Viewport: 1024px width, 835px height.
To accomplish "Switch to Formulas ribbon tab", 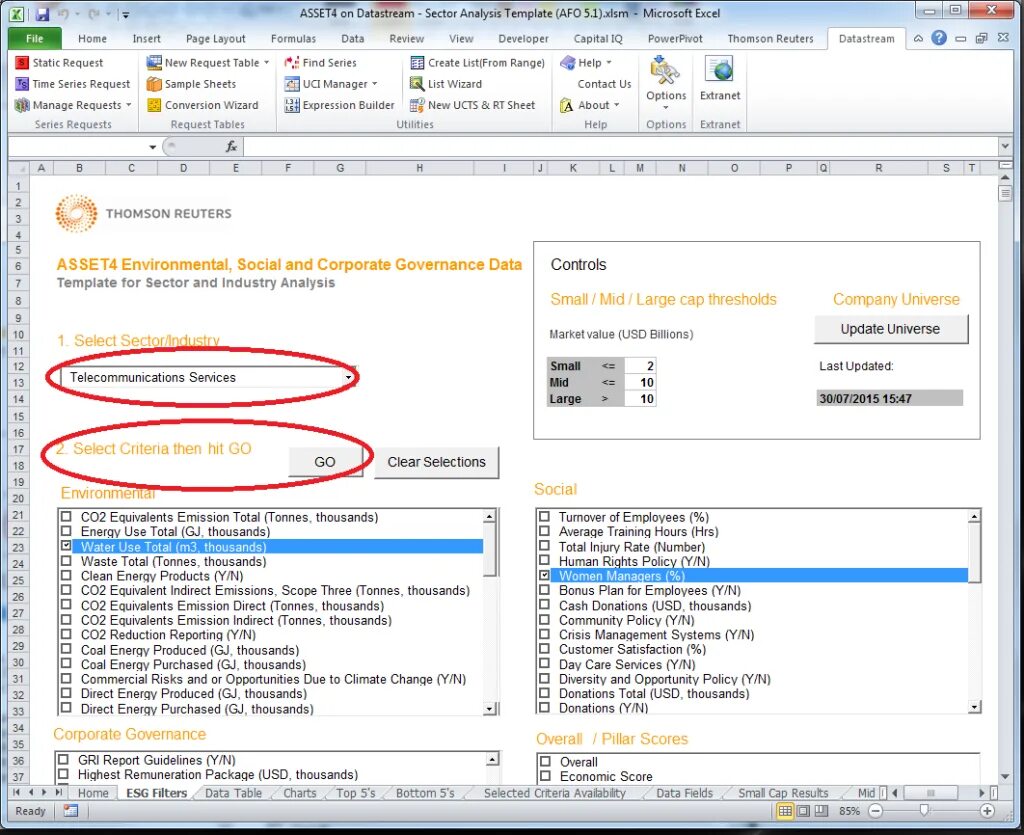I will point(293,39).
